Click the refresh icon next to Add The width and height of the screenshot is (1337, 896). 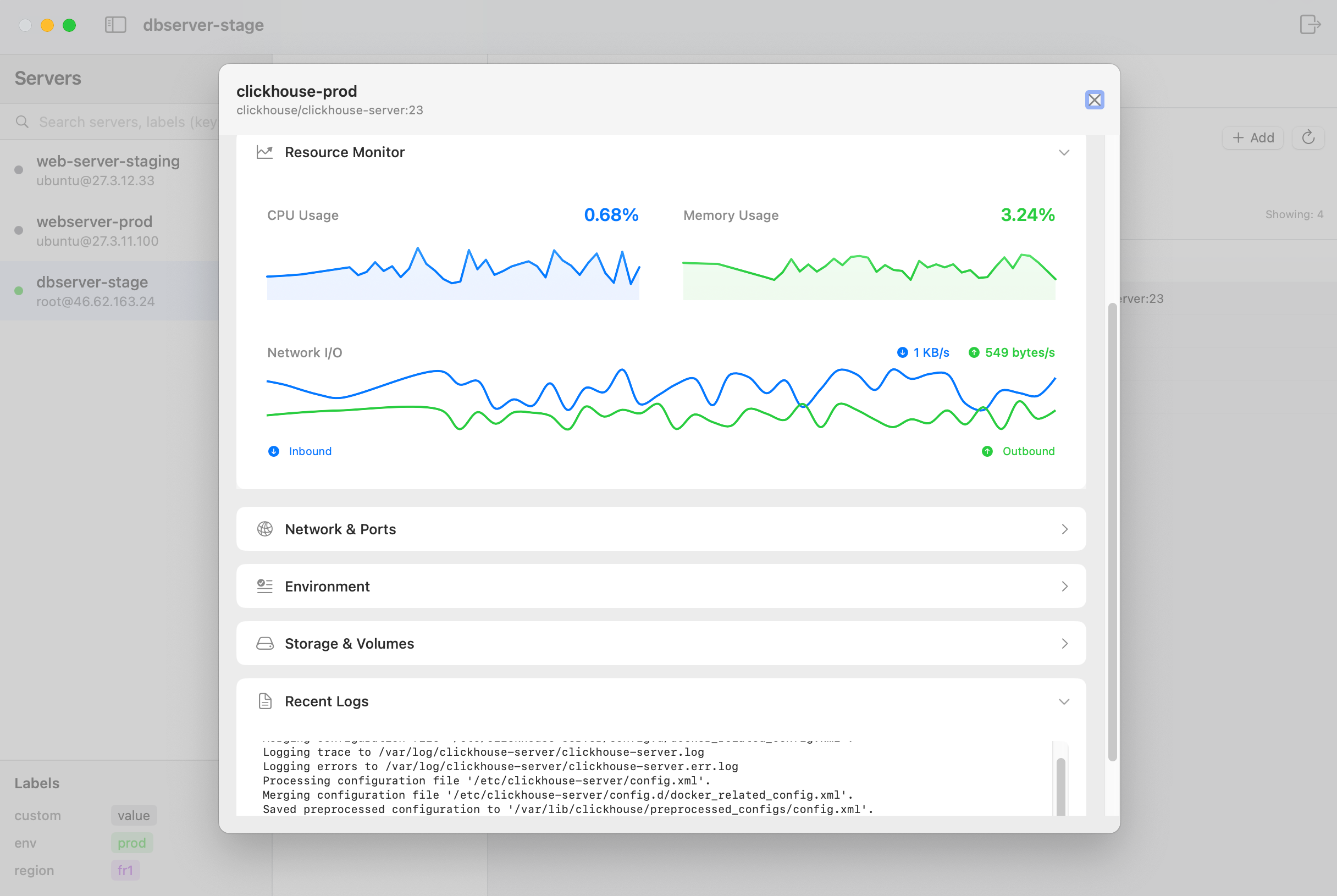pos(1308,138)
